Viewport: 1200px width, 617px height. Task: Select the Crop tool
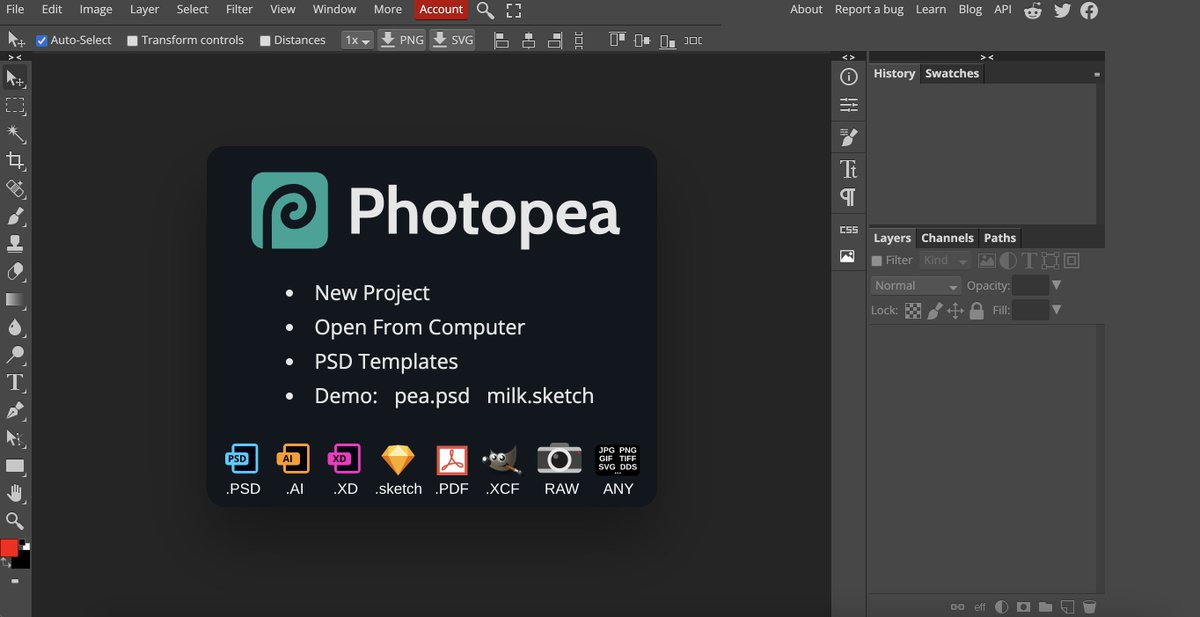15,161
